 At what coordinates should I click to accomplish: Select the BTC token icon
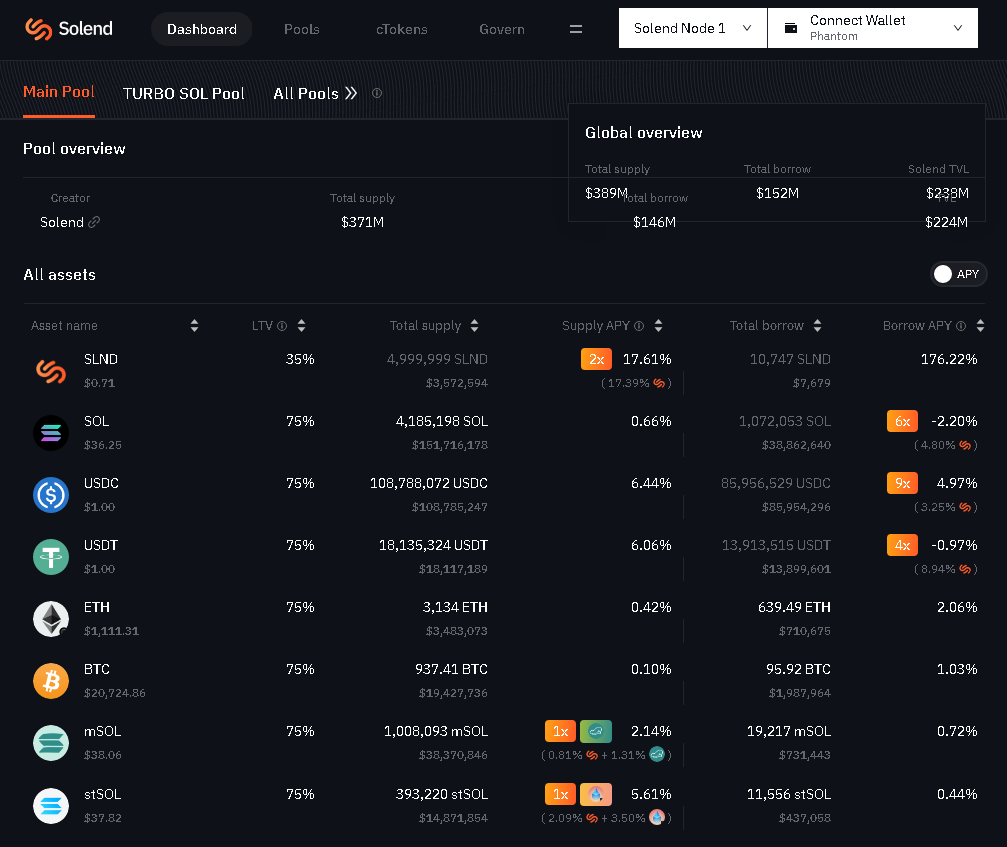click(x=51, y=681)
